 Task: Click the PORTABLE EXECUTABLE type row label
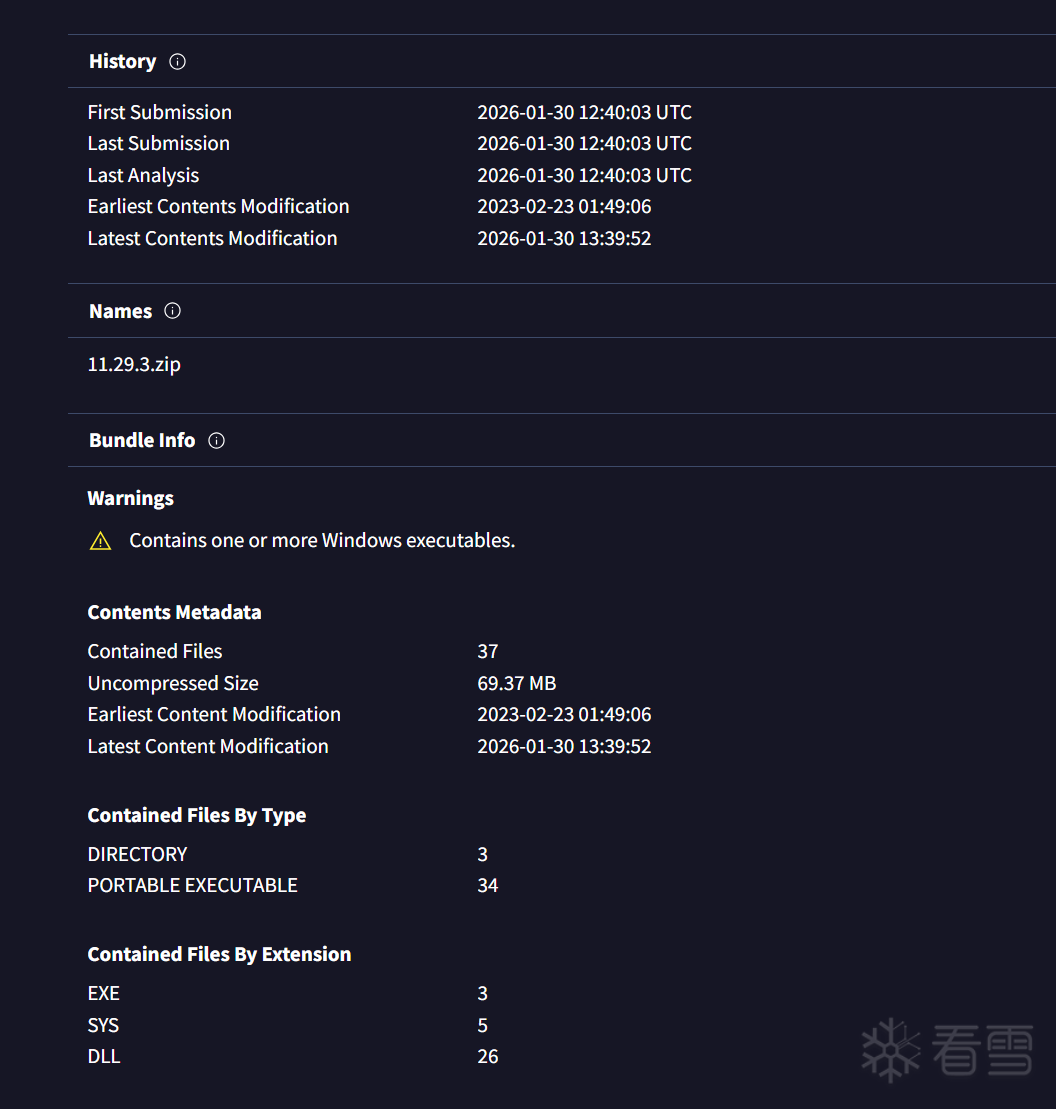point(192,885)
